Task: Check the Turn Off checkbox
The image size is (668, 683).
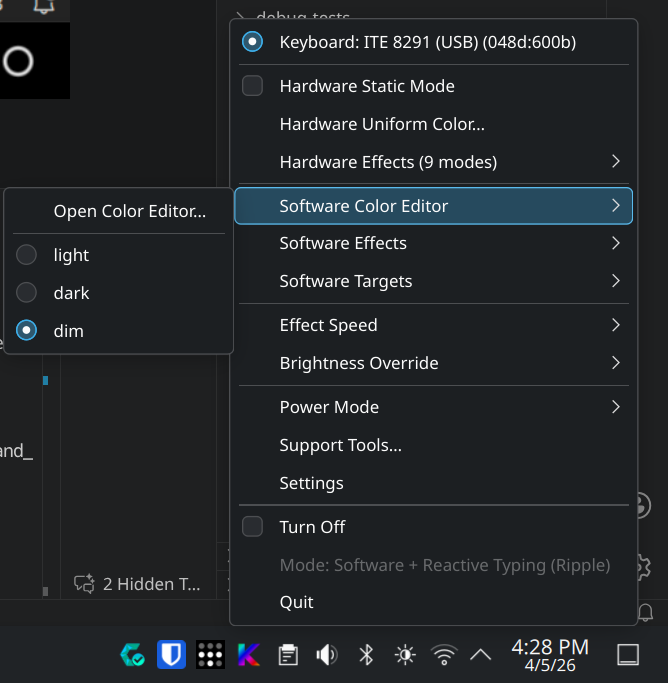Action: (x=252, y=527)
